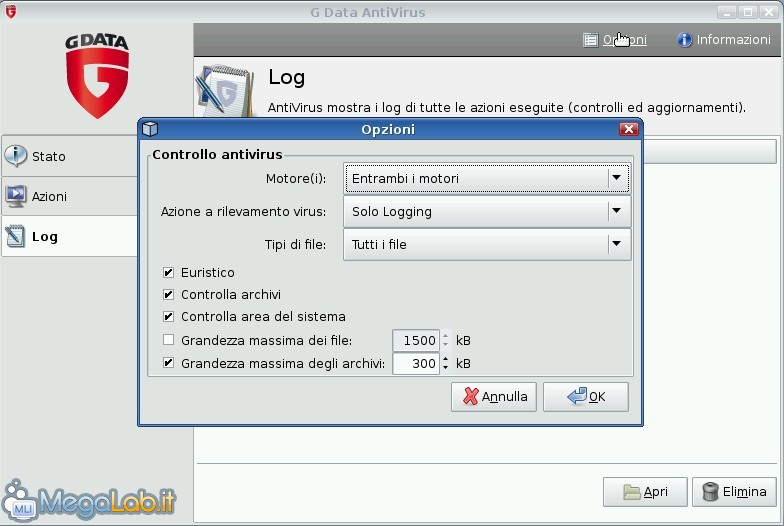The height and width of the screenshot is (526, 784).
Task: Click the Log heading text
Action: 286,78
